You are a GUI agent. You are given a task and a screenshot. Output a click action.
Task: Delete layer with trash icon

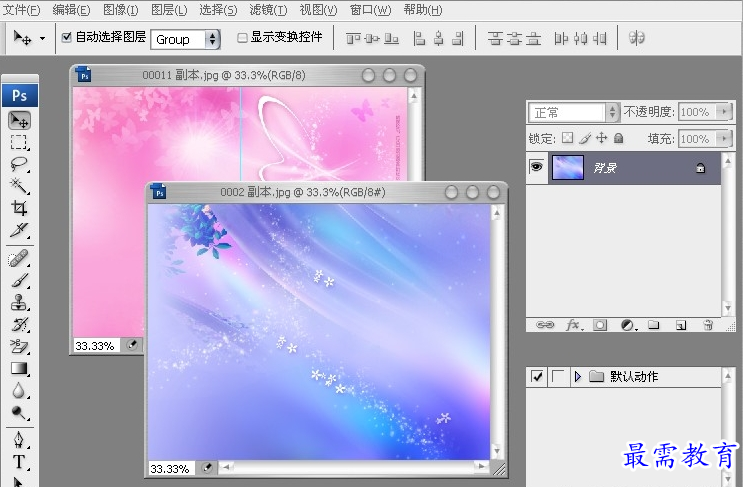pyautogui.click(x=708, y=325)
